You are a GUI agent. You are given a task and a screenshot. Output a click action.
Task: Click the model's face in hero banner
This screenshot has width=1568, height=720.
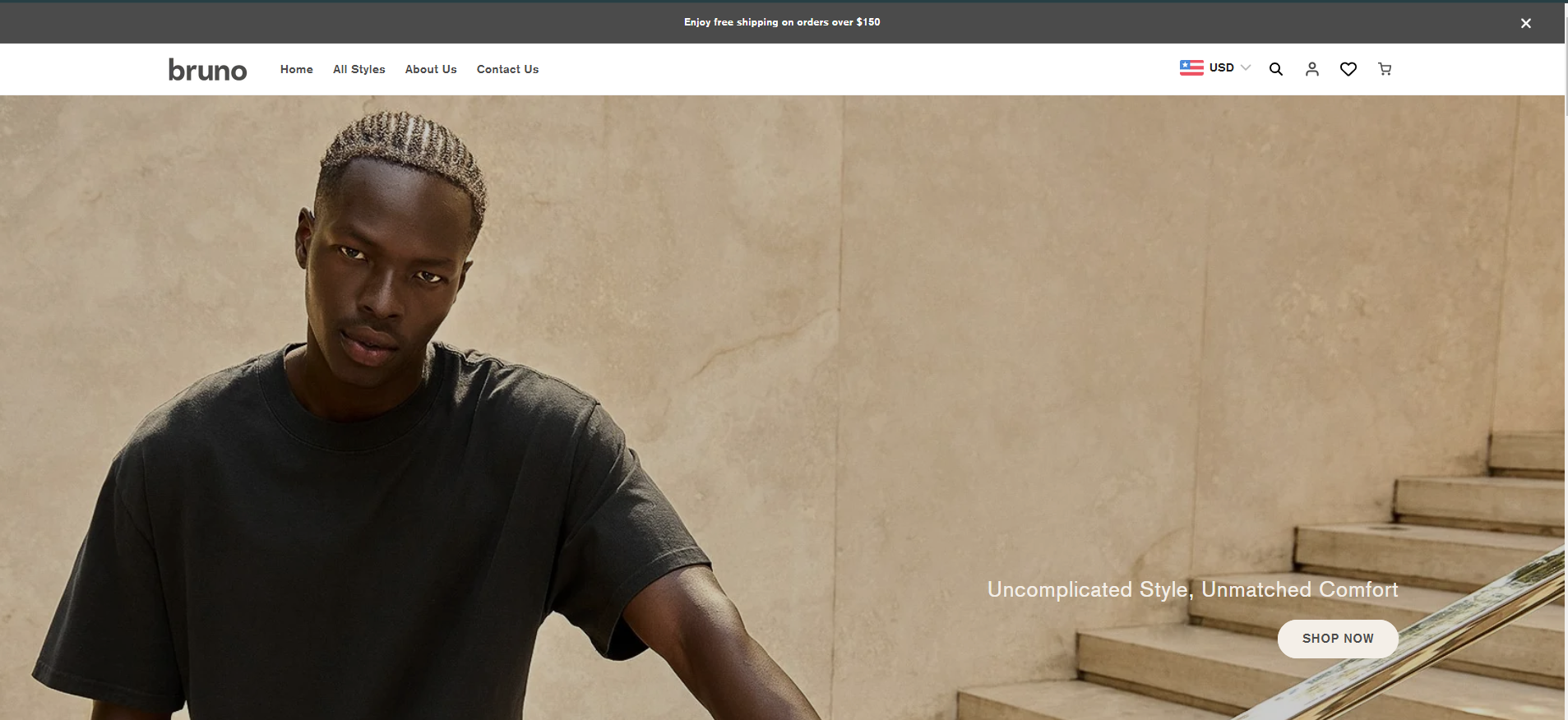click(382, 271)
